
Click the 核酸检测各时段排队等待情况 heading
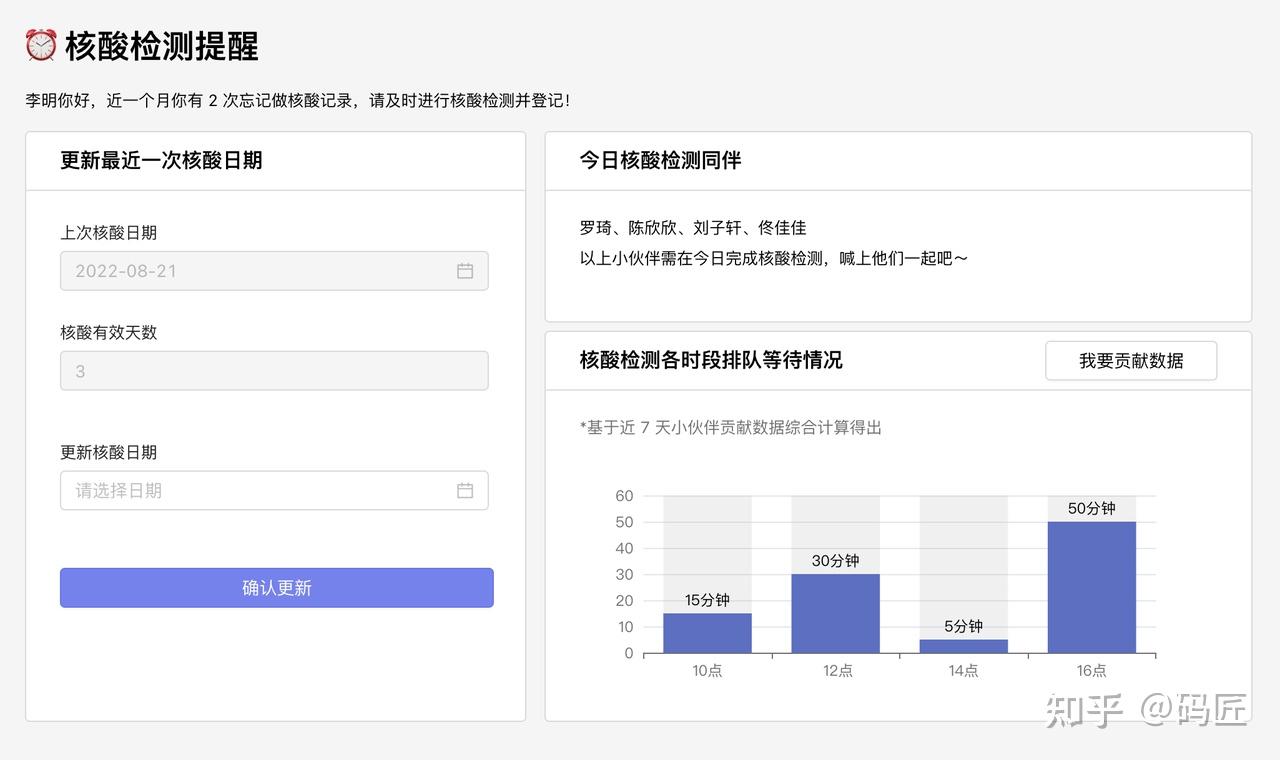coord(711,360)
